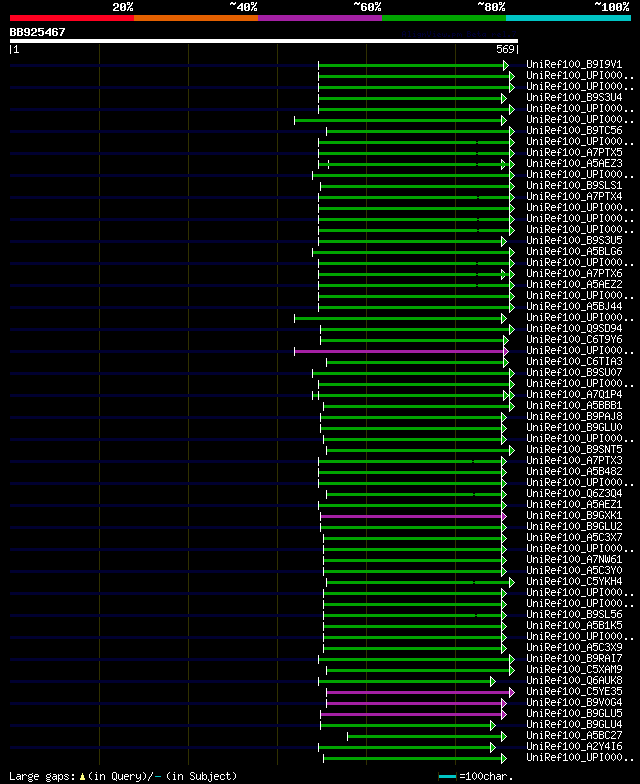Select the UniRef100_C5XAM9 label
The image size is (640, 784).
(574, 670)
